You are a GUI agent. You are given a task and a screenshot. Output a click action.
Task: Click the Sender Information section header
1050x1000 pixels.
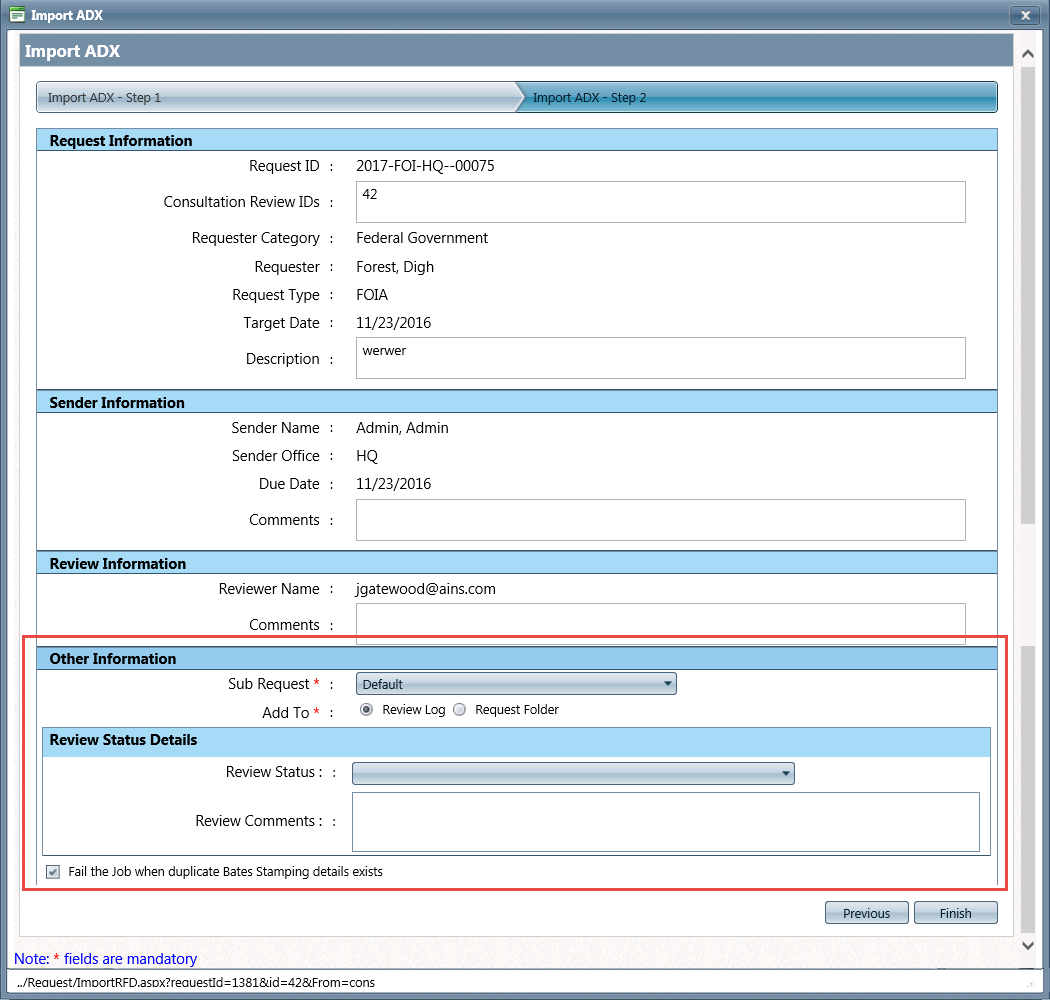click(x=516, y=403)
